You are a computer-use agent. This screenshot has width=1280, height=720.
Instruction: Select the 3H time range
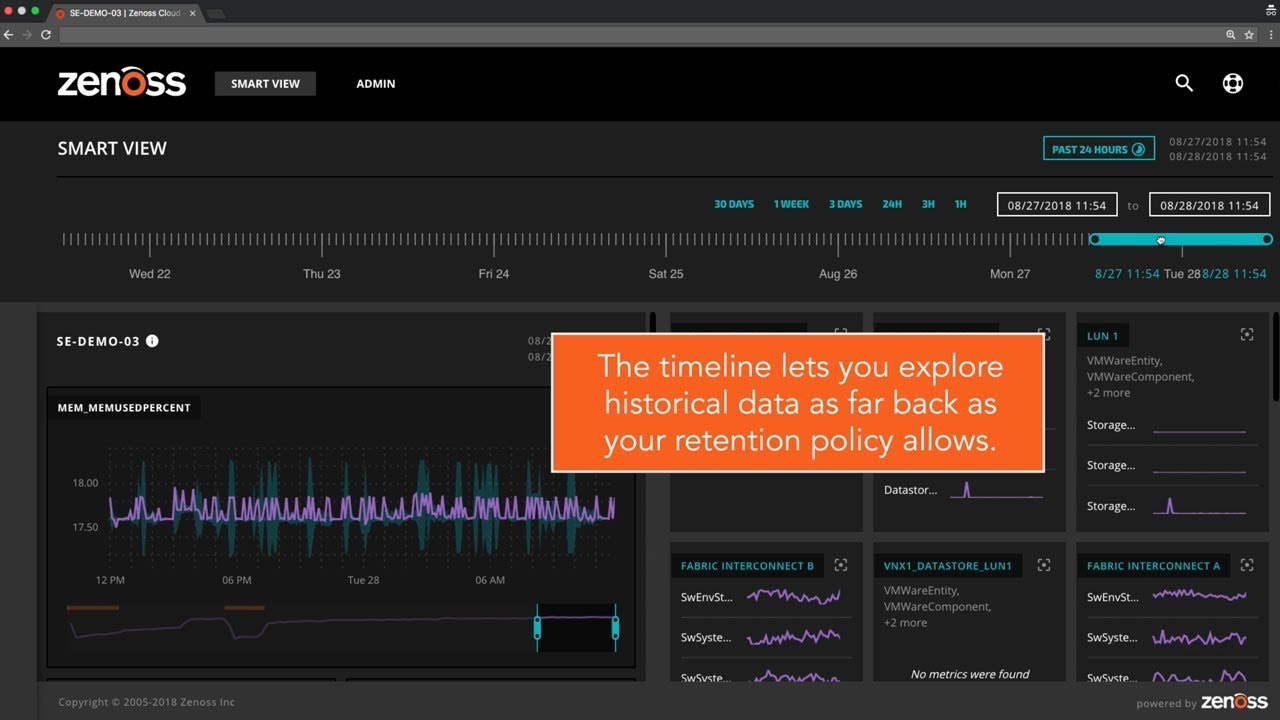point(928,204)
